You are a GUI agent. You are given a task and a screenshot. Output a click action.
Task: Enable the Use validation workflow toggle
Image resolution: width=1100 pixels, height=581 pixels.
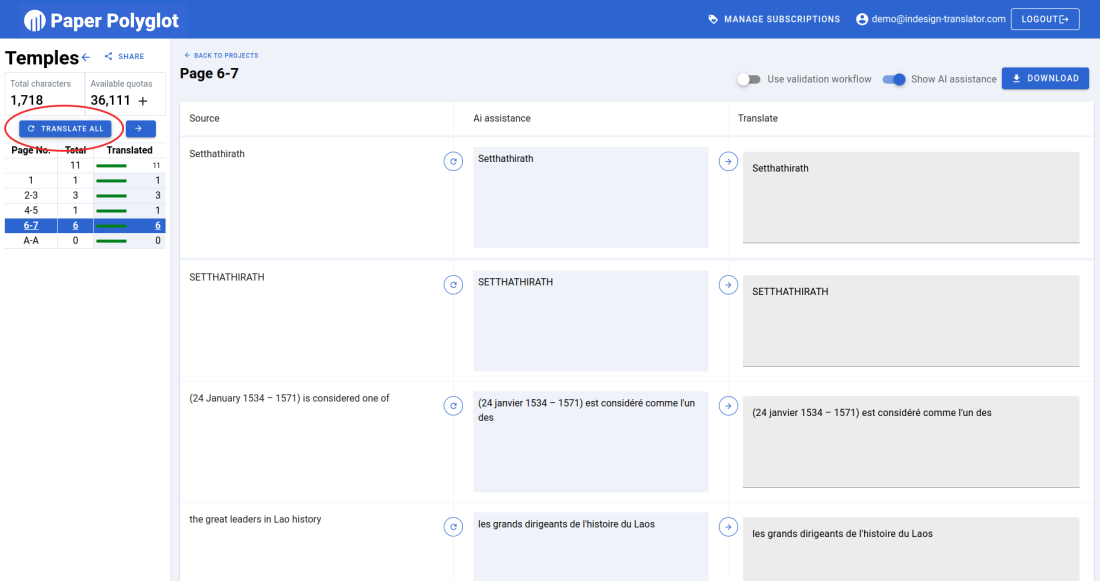click(x=749, y=79)
